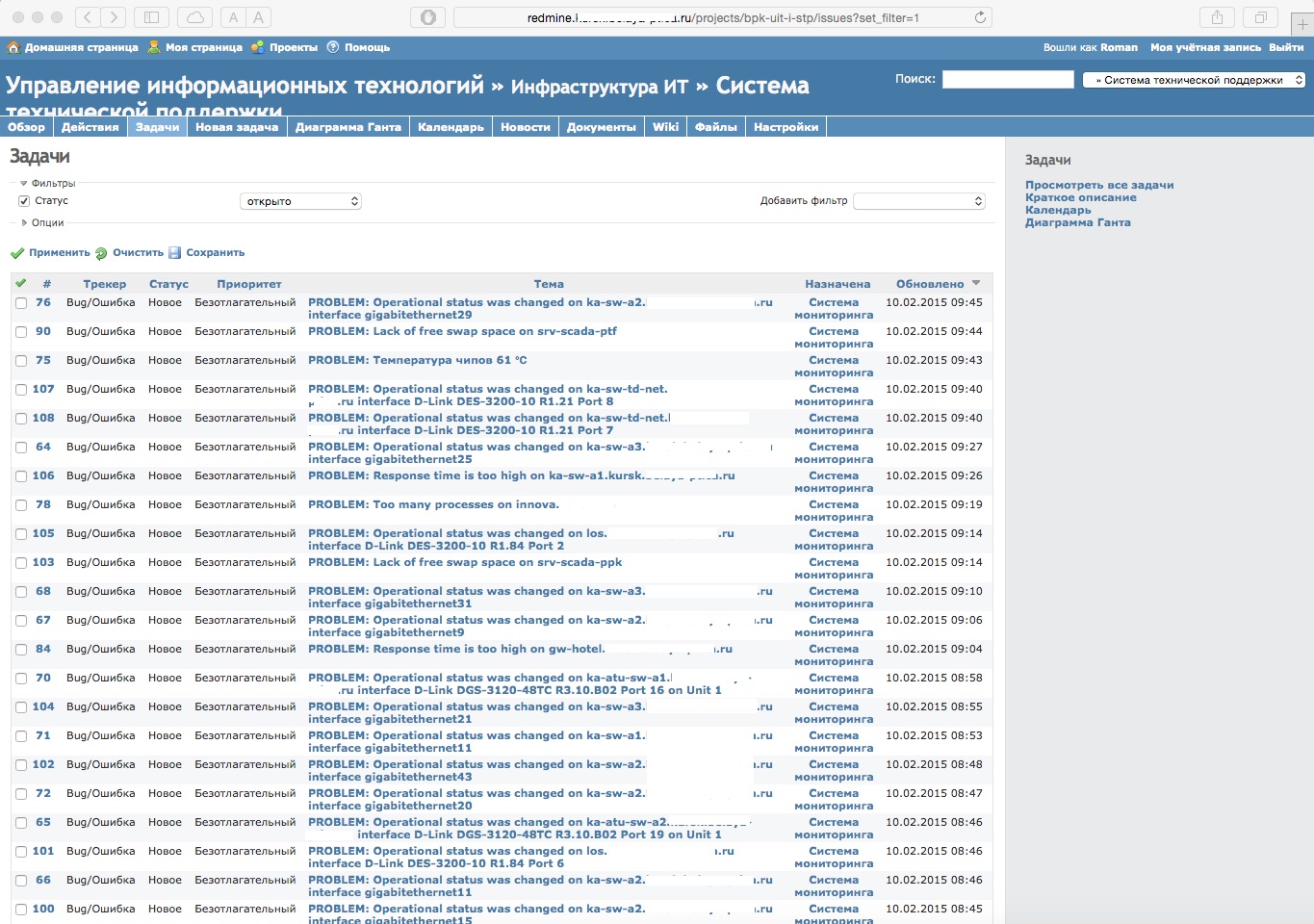Image resolution: width=1314 pixels, height=924 pixels.
Task: Click the Поиск search input field
Action: (1007, 80)
